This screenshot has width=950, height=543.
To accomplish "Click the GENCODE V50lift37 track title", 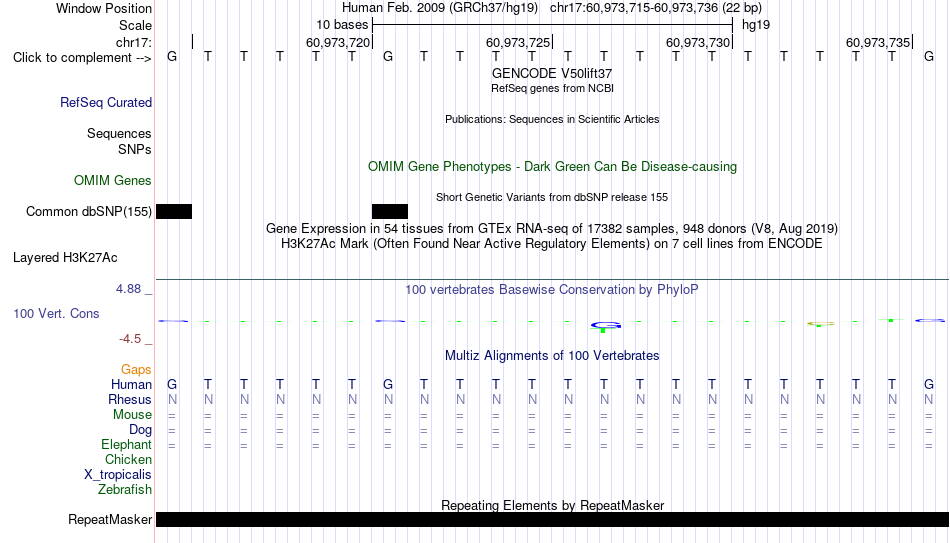I will tap(552, 73).
